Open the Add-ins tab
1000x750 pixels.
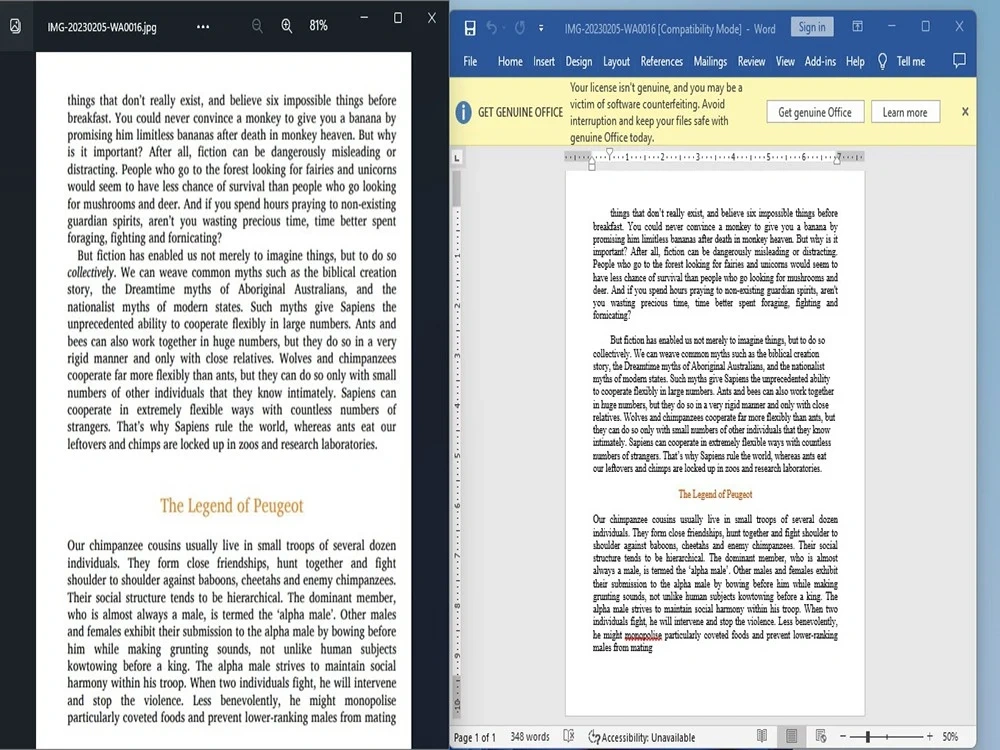820,61
